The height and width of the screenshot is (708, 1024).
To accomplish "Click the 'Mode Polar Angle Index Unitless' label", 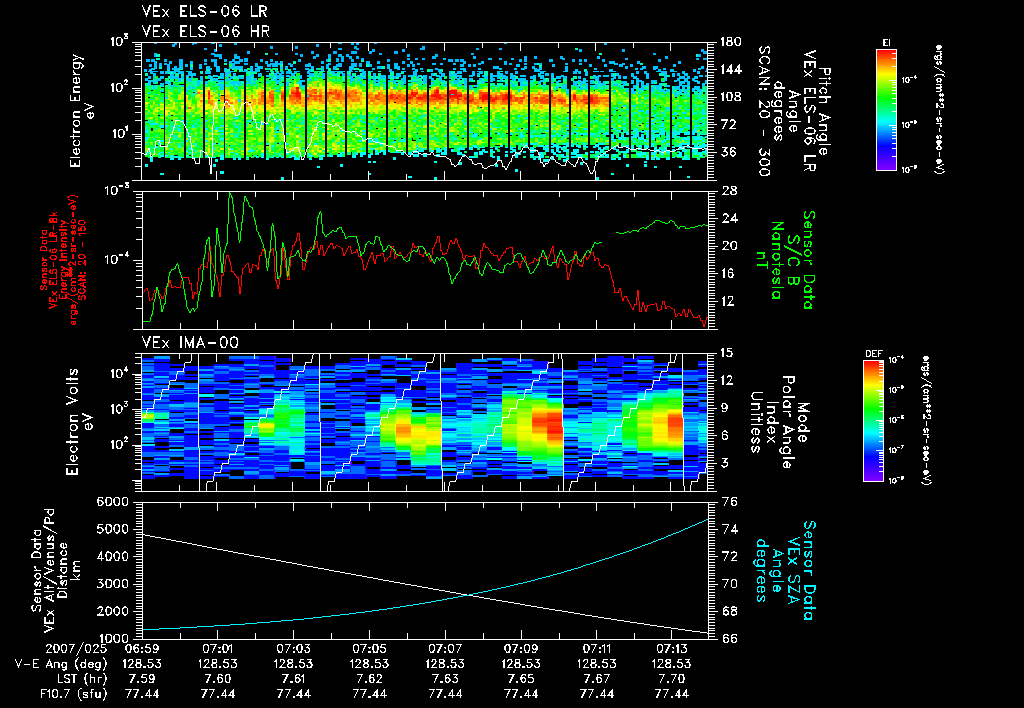I will [779, 421].
